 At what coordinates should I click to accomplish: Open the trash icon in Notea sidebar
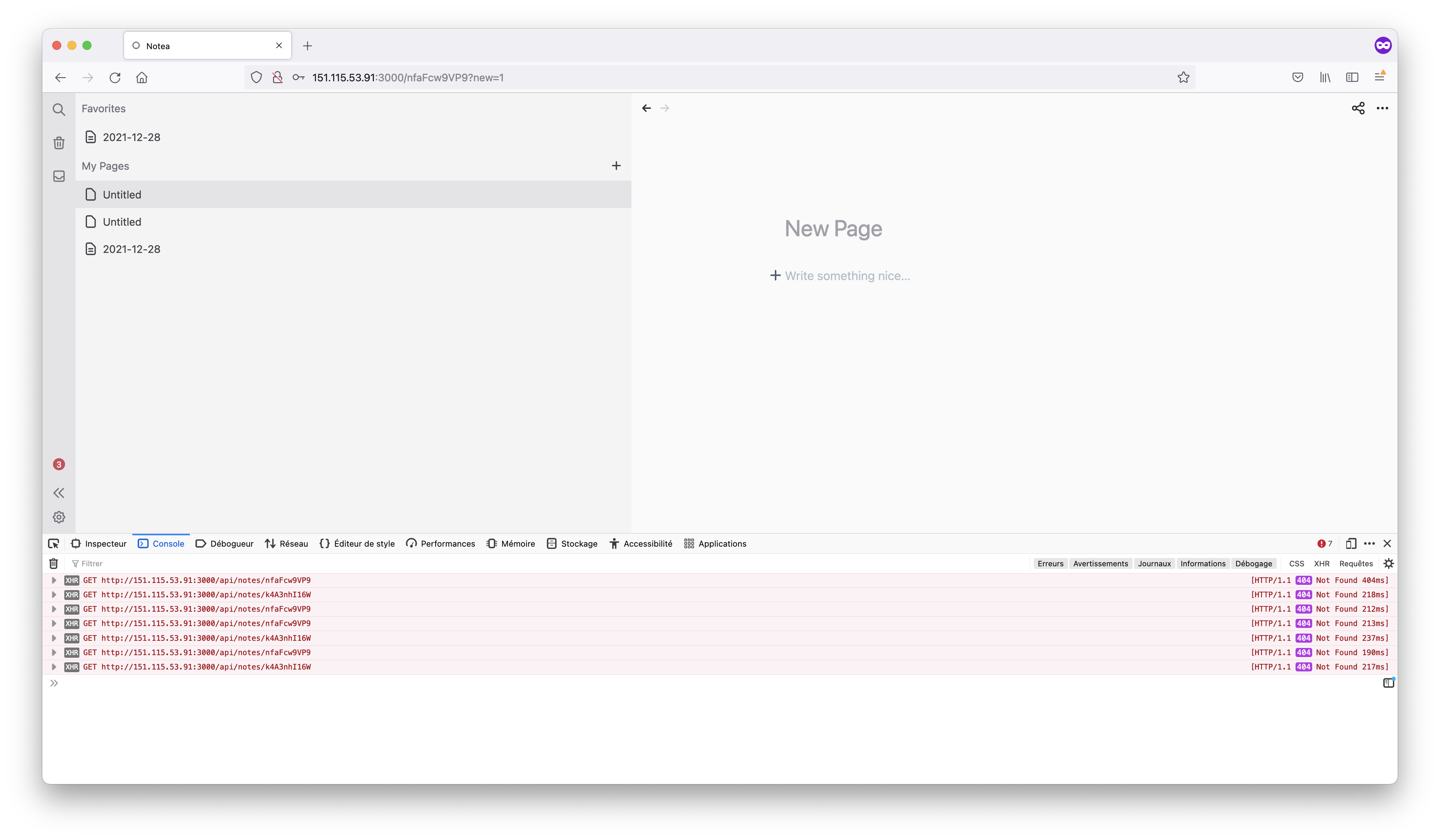(x=59, y=143)
